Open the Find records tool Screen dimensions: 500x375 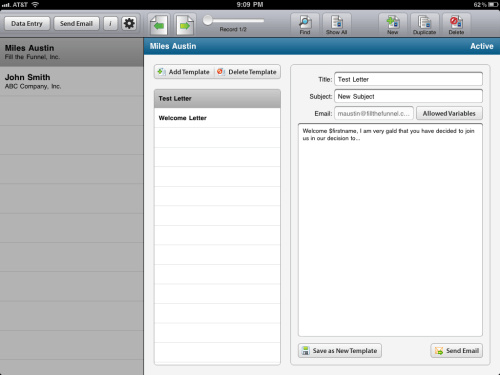pos(305,25)
